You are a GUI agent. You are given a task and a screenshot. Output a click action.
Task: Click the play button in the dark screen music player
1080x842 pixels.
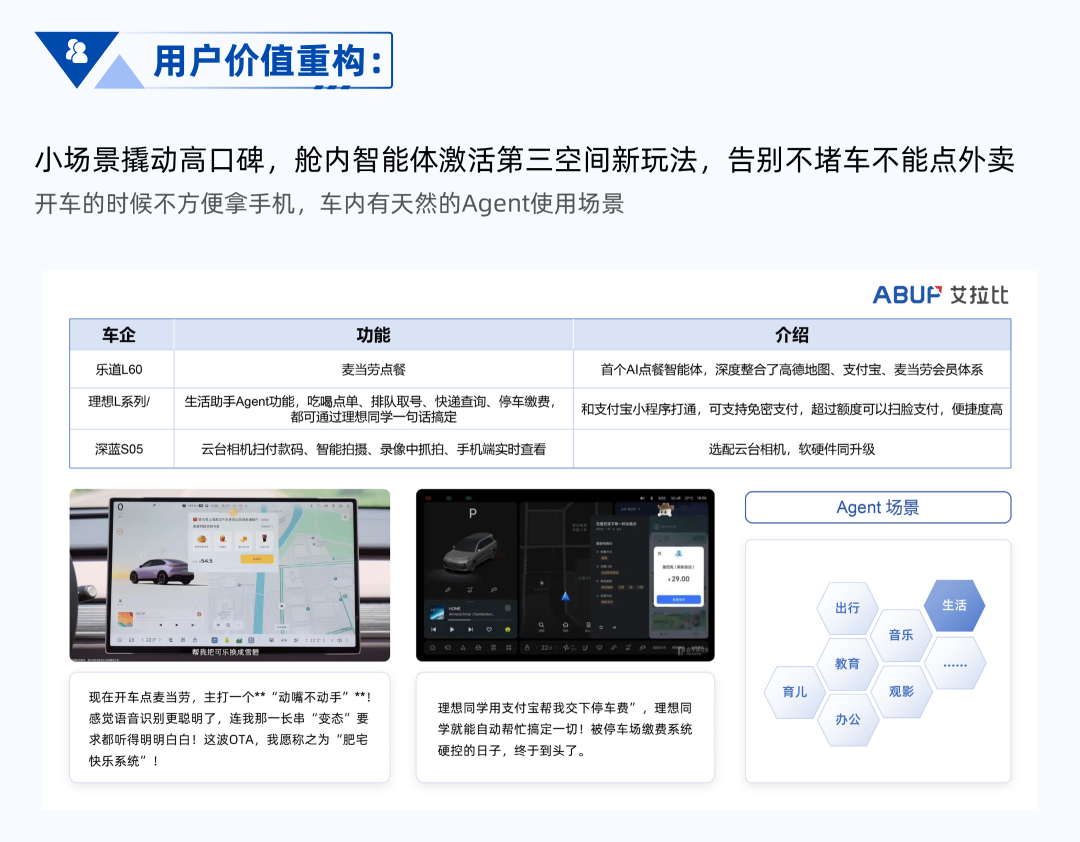(452, 629)
